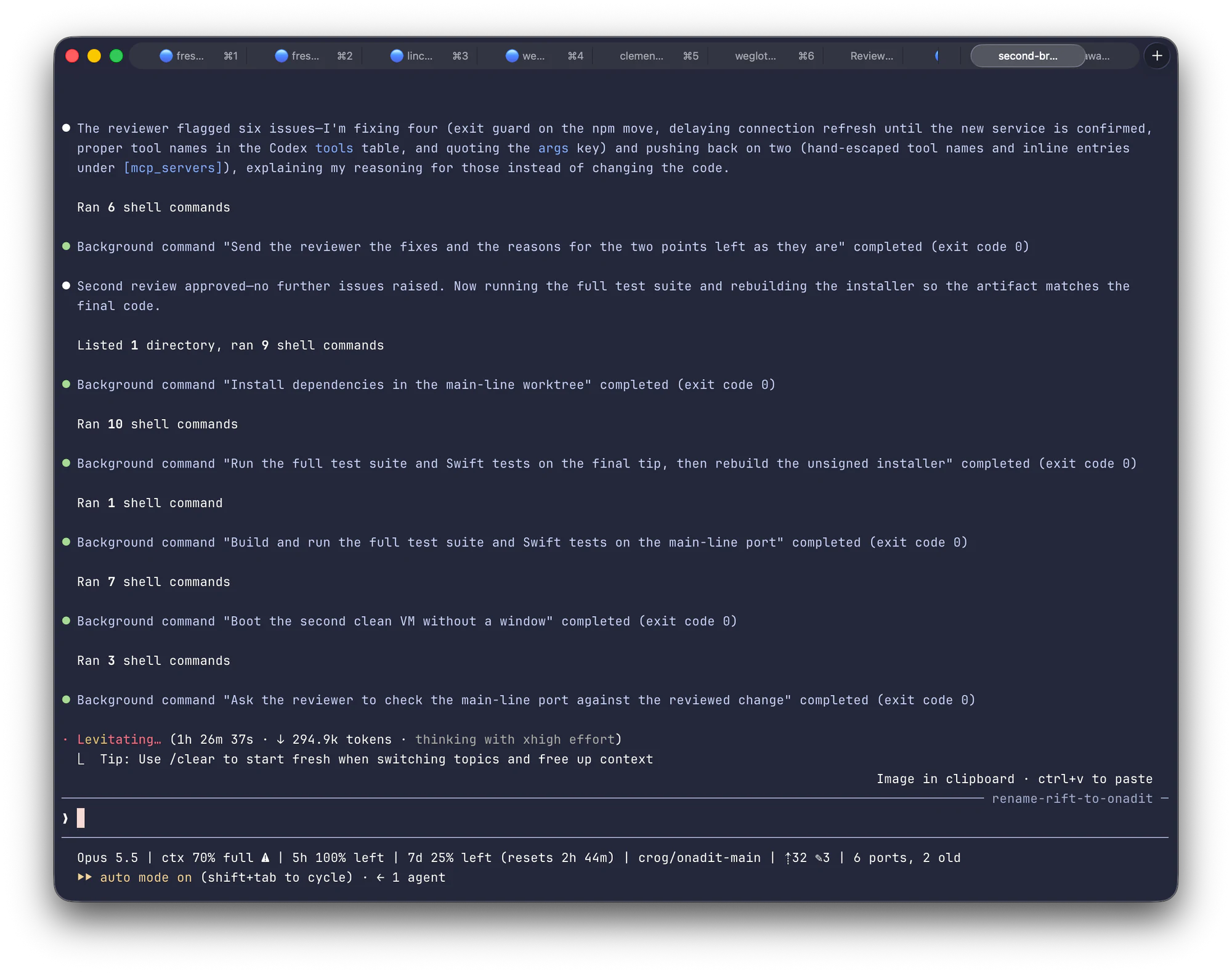Click the '[mcp_servers]' highlighted text
The width and height of the screenshot is (1232, 973).
[172, 168]
